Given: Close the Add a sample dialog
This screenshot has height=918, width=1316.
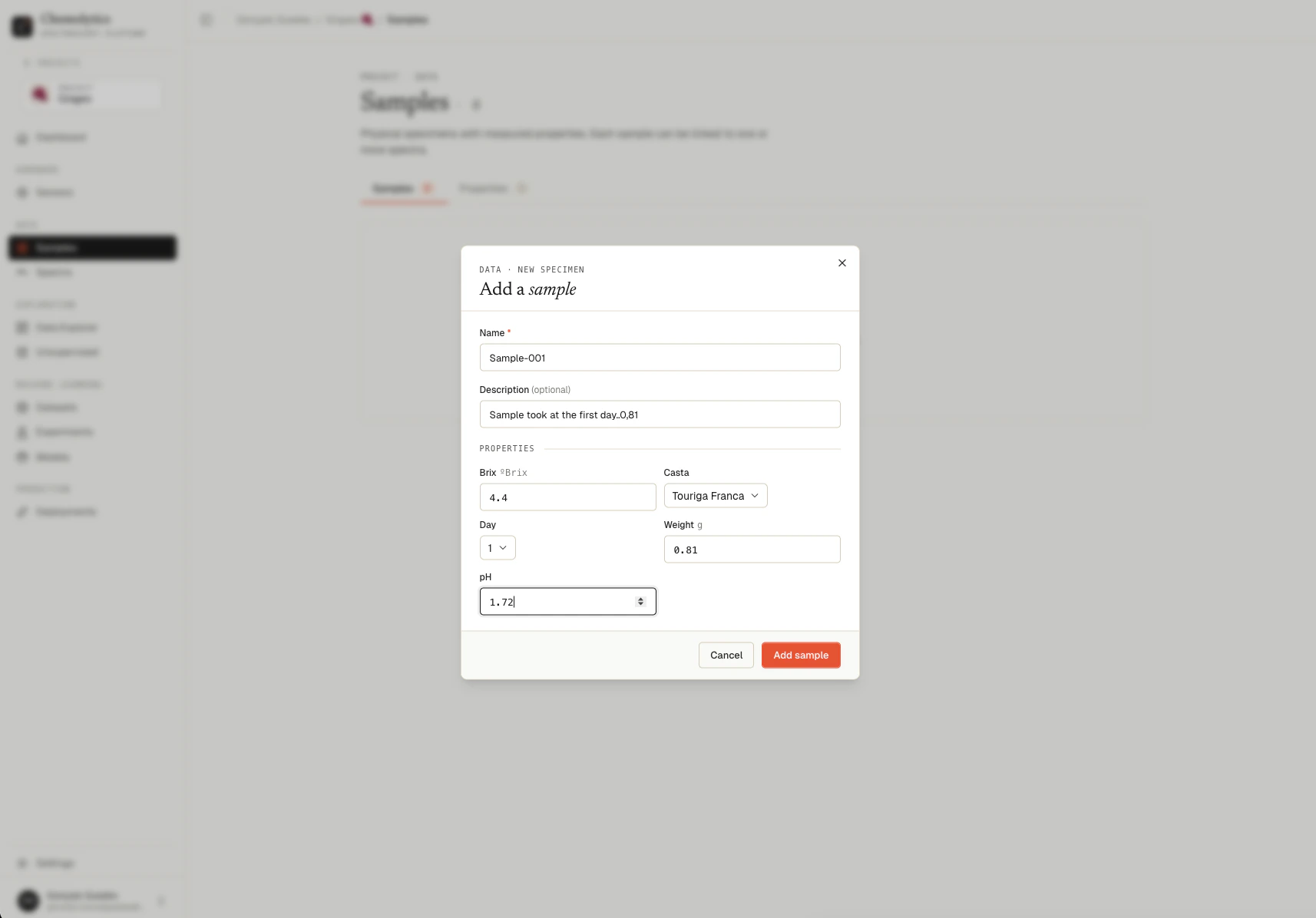Looking at the screenshot, I should [842, 263].
